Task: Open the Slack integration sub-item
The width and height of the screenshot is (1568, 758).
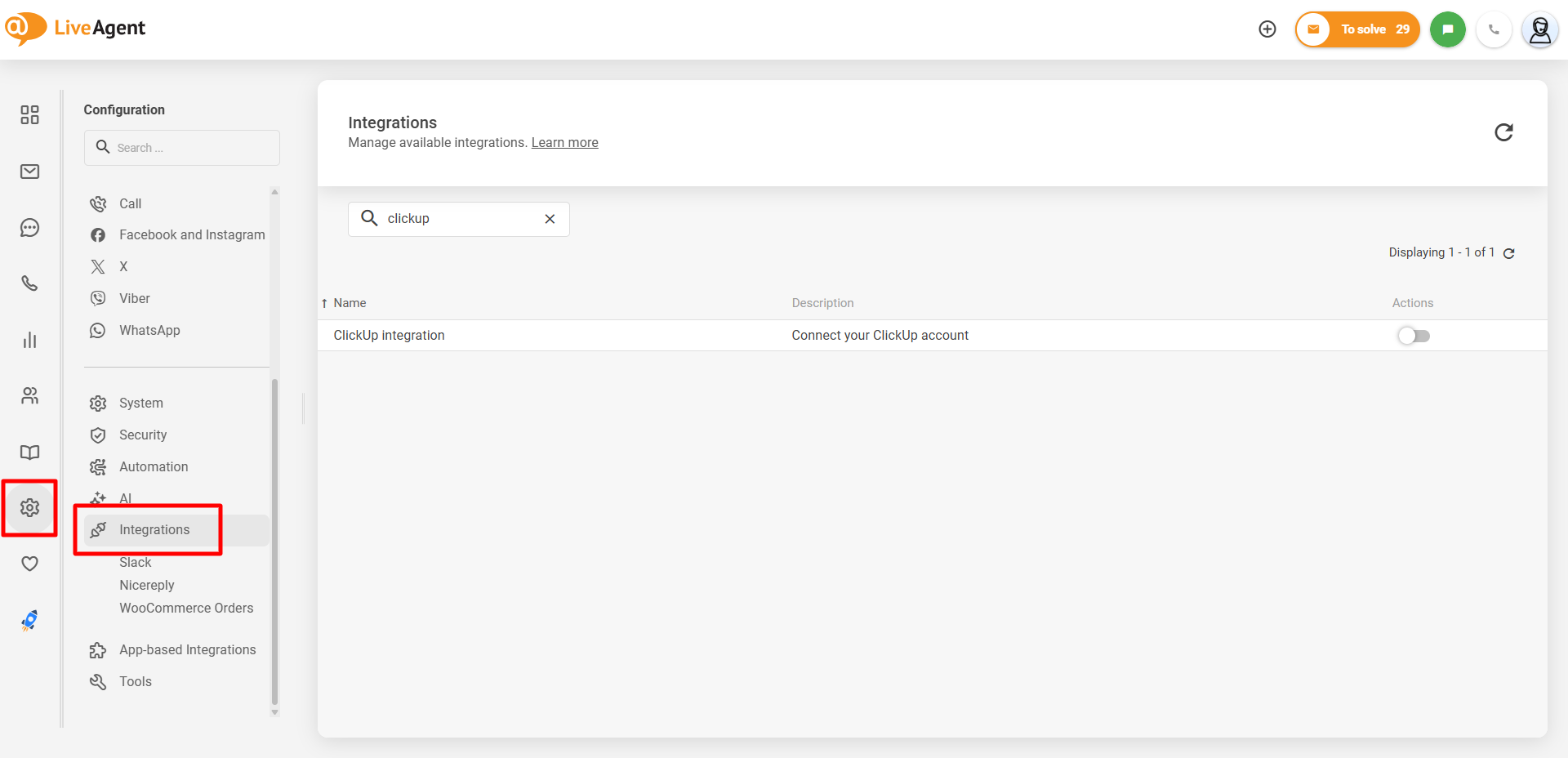Action: (x=136, y=563)
